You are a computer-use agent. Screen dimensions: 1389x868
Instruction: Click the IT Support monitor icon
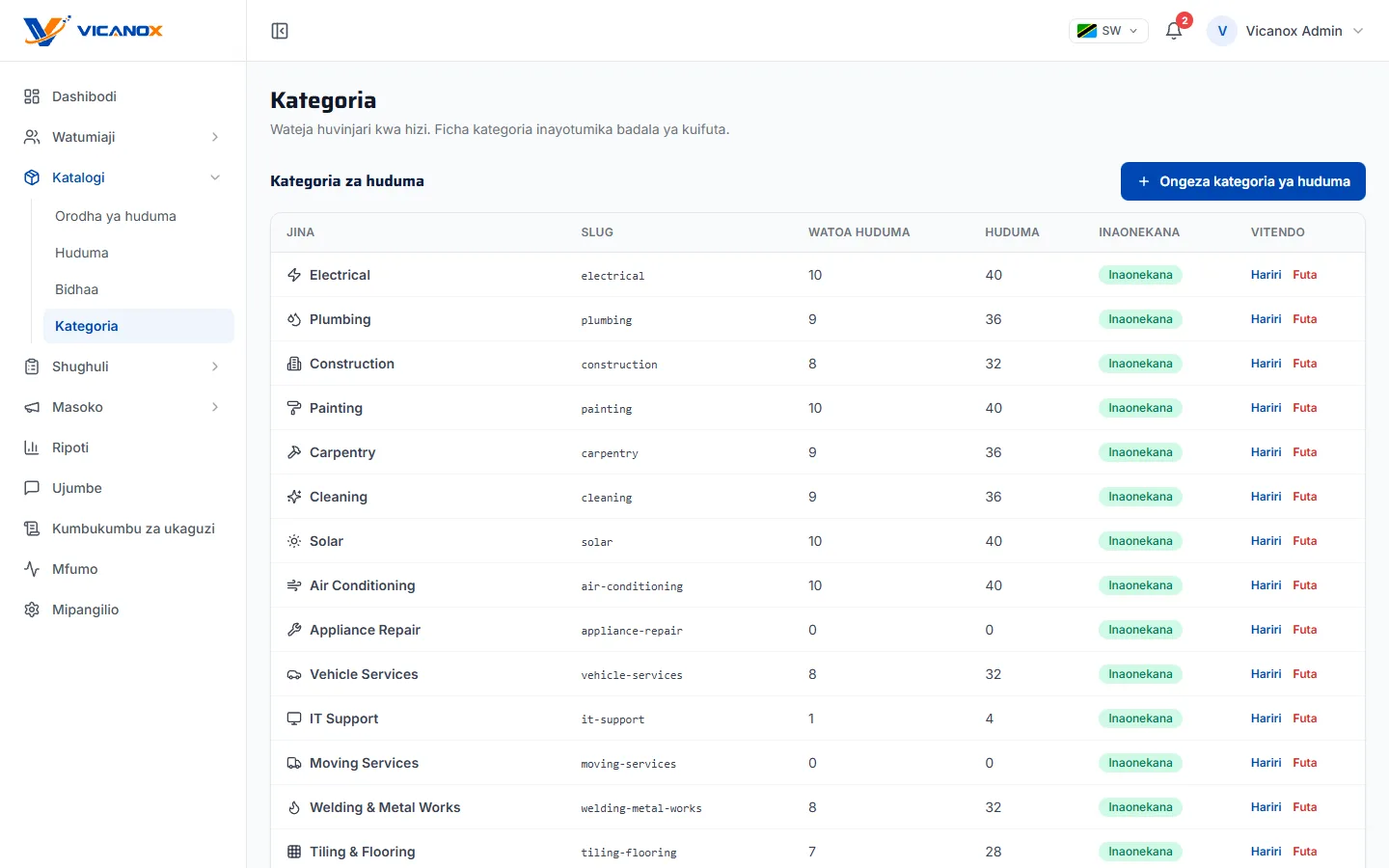pyautogui.click(x=294, y=719)
